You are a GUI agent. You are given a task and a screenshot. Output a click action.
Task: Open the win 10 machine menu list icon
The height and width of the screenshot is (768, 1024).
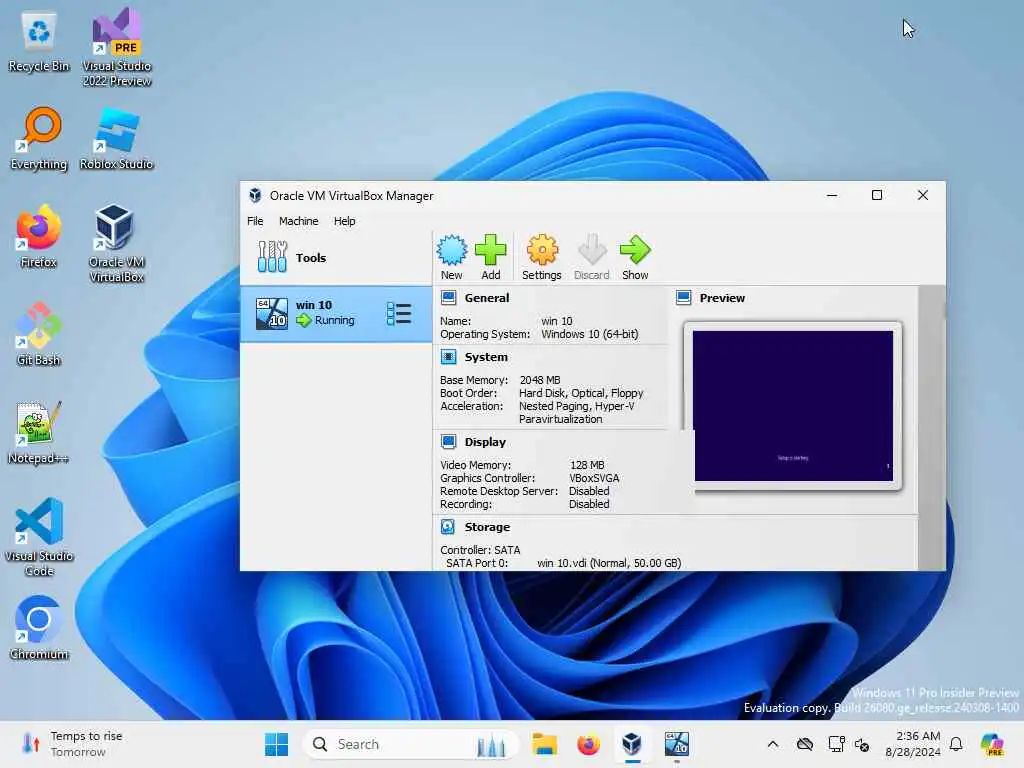click(x=398, y=313)
